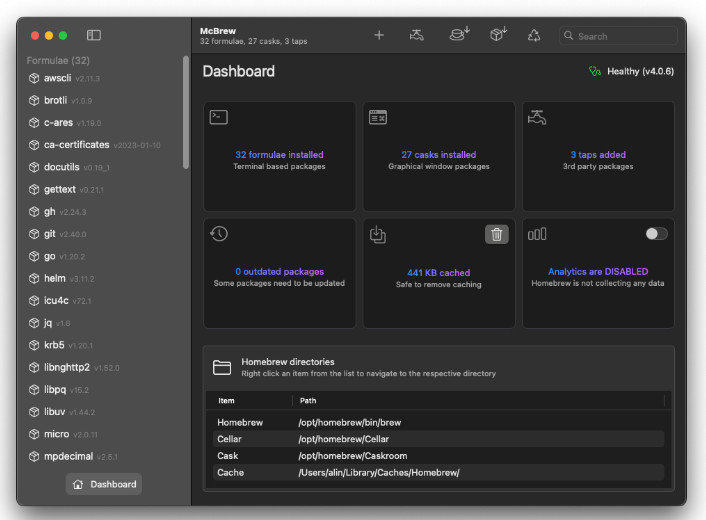Click the package icon next to awscli
Viewport: 706px width, 520px height.
[34, 78]
